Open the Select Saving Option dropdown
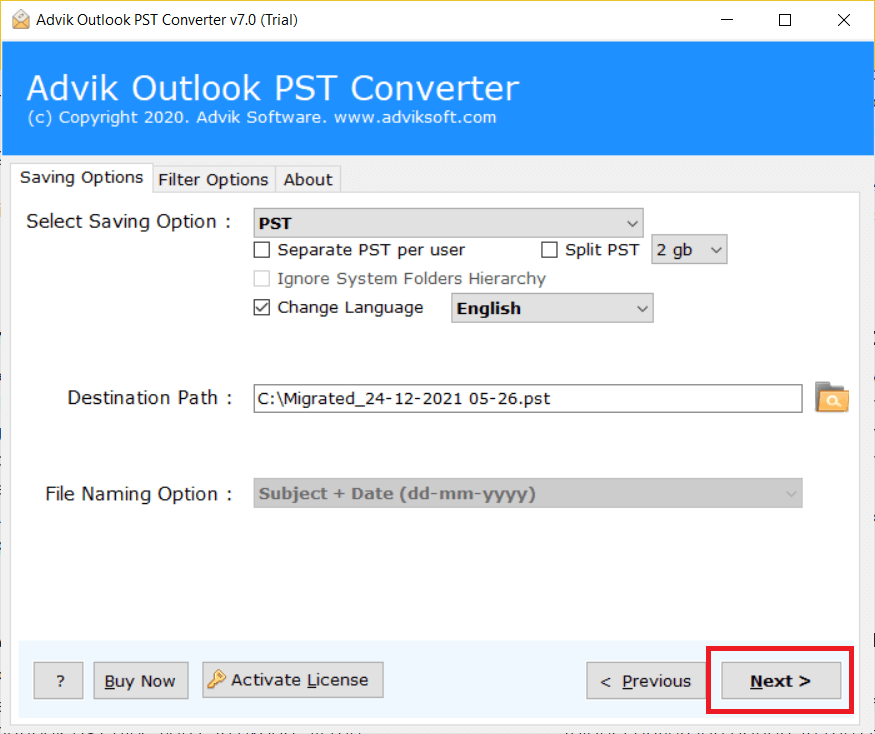 (448, 222)
